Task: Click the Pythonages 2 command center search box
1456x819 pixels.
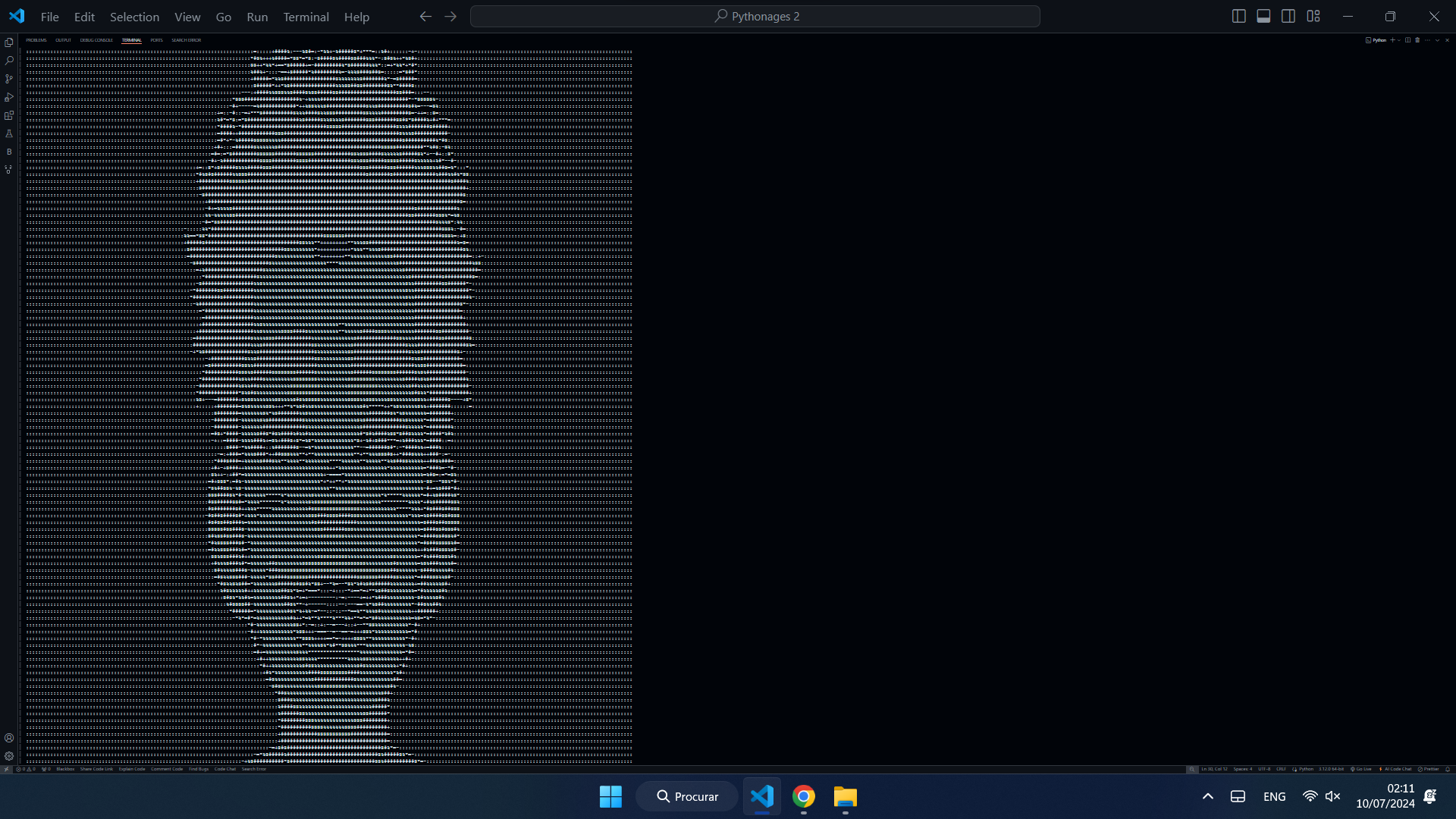Action: tap(755, 16)
